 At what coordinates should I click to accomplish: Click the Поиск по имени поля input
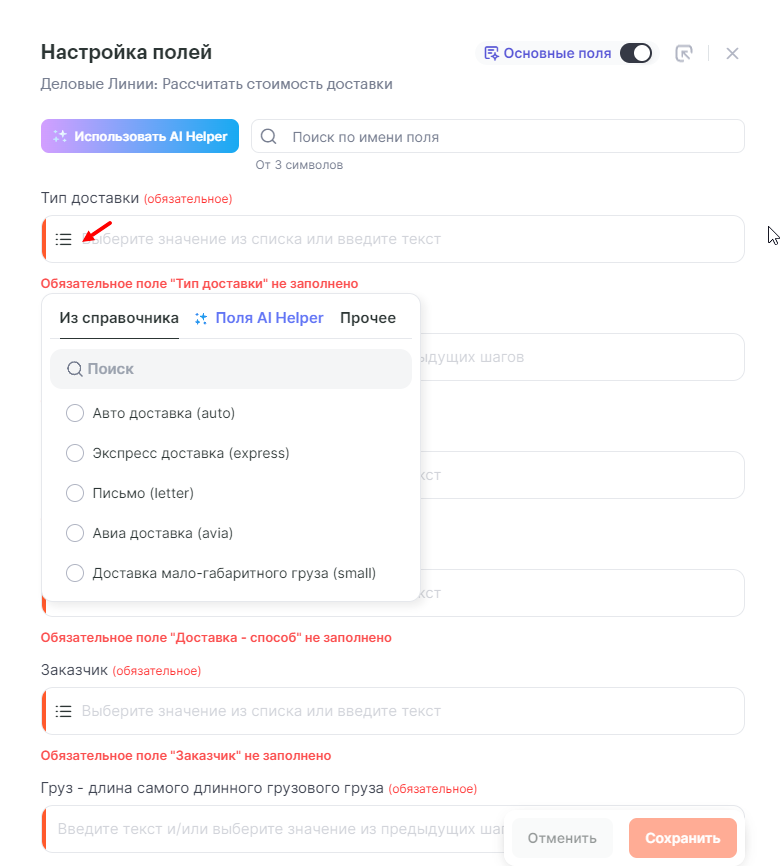point(510,137)
